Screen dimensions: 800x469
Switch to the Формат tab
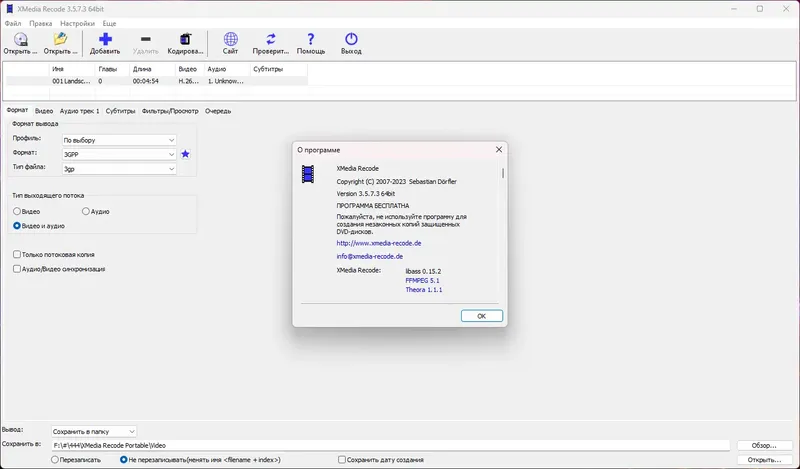click(17, 110)
